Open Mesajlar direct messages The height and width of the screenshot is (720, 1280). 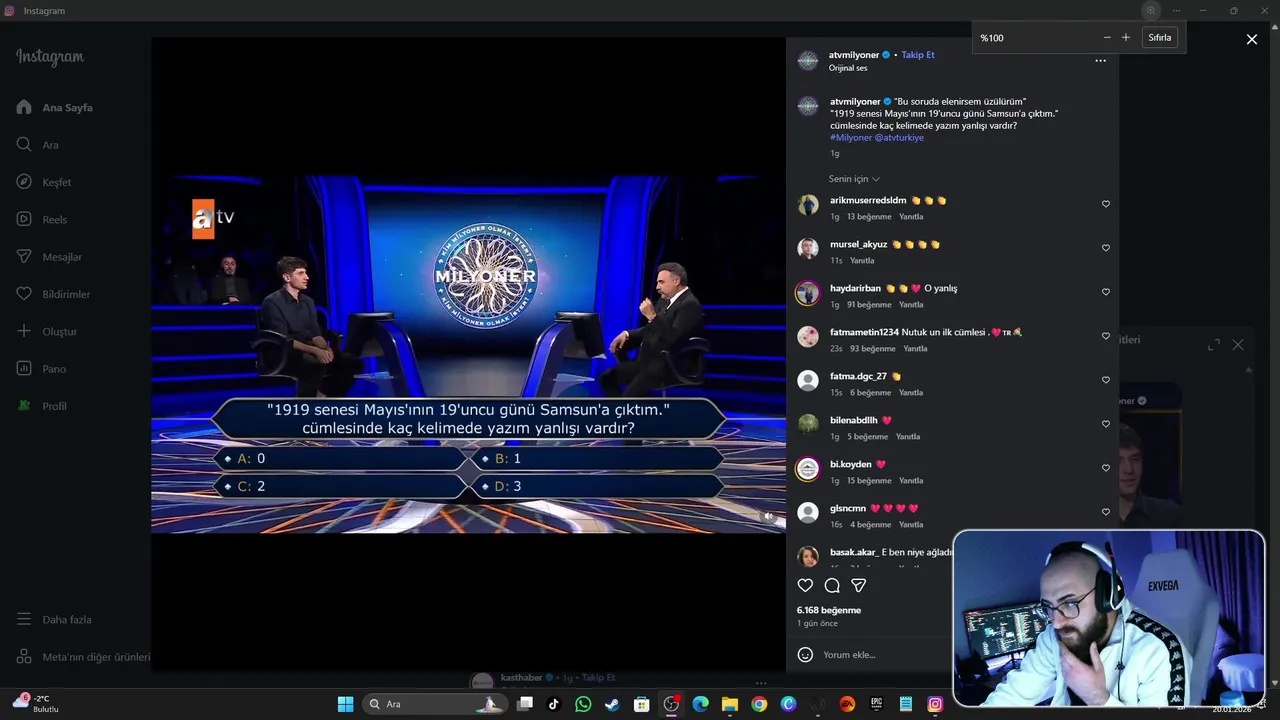point(49,257)
